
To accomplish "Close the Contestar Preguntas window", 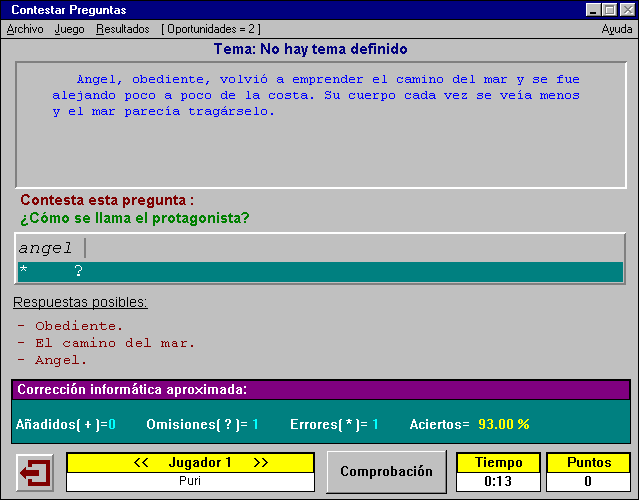I will click(626, 9).
